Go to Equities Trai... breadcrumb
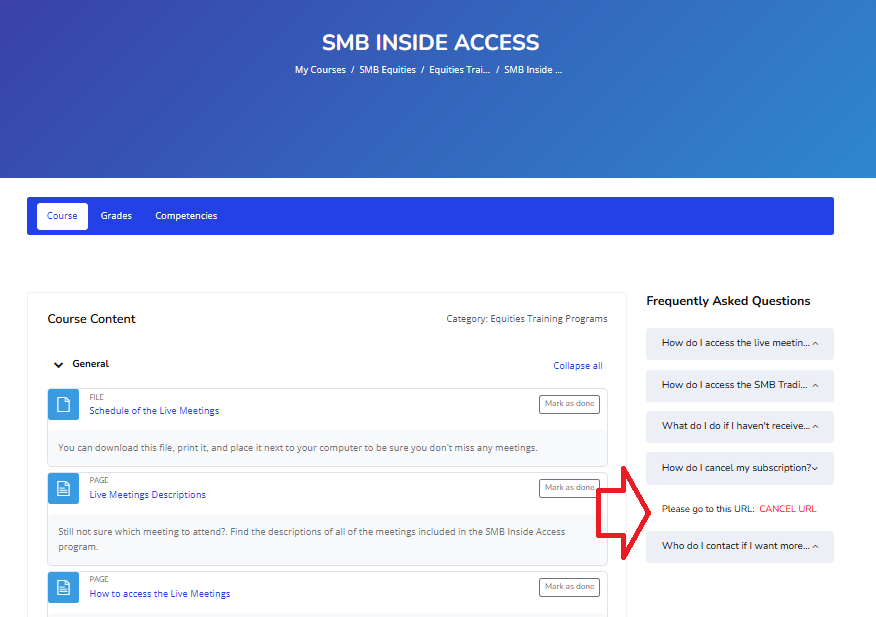The image size is (876, 617). click(x=459, y=70)
